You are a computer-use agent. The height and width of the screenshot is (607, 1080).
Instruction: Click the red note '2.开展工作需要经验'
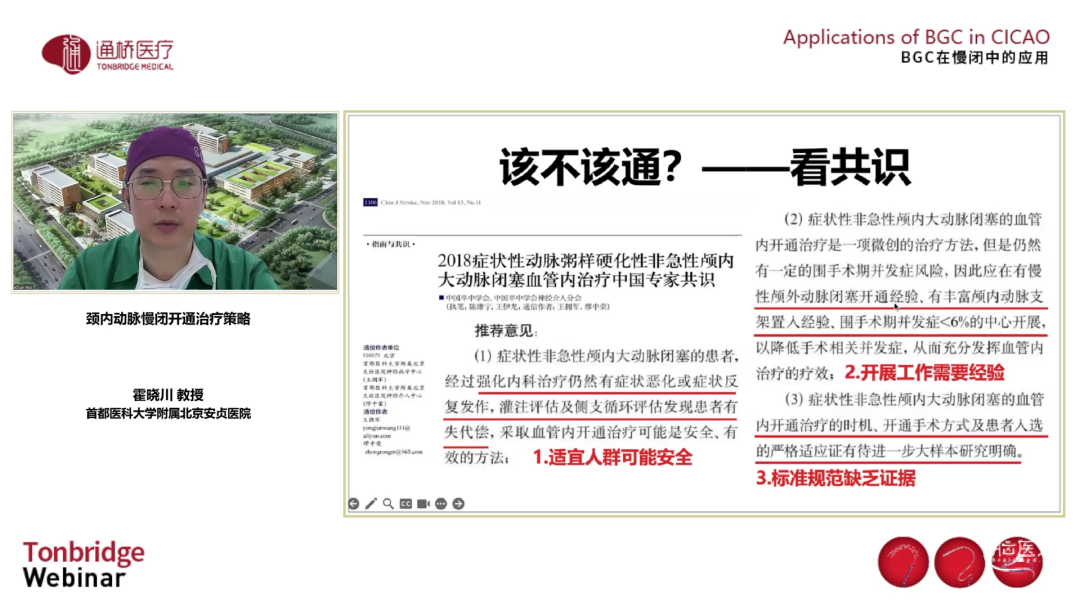[x=924, y=373]
